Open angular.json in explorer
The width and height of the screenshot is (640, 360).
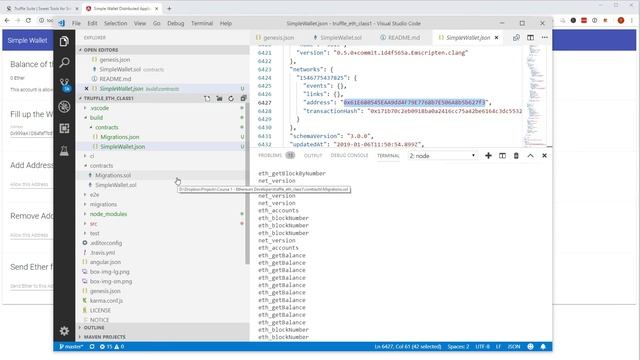[105, 262]
